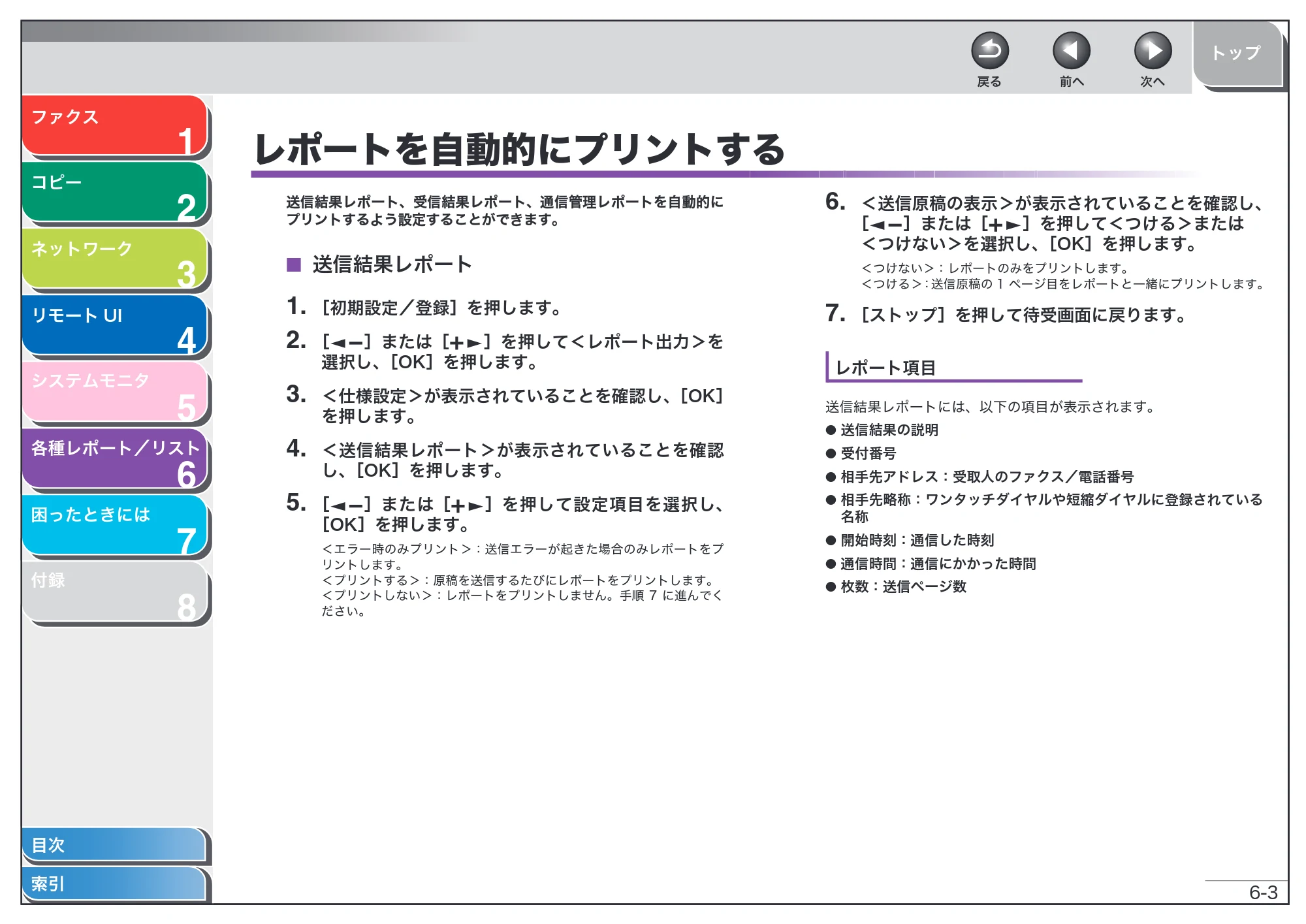Go to previous page with 前へ icon
The width and height of the screenshot is (1306, 924).
tap(1071, 51)
